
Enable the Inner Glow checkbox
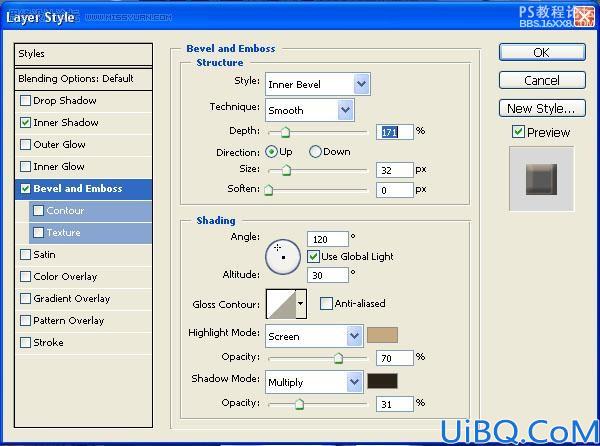pyautogui.click(x=25, y=166)
